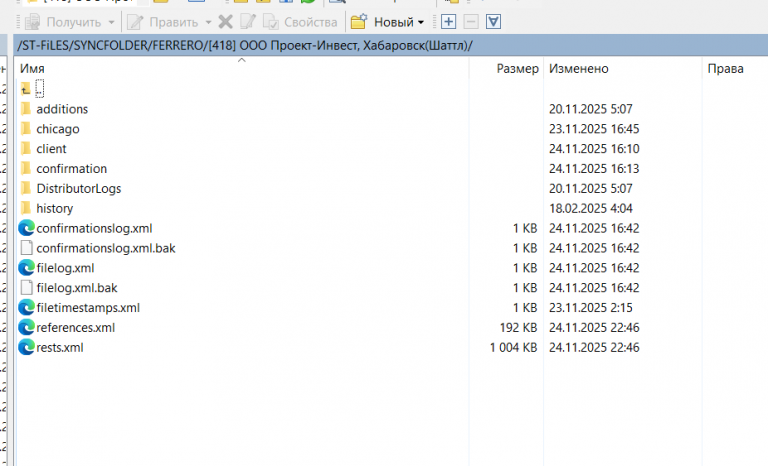
Task: Select the additions folder icon
Action: tap(26, 108)
